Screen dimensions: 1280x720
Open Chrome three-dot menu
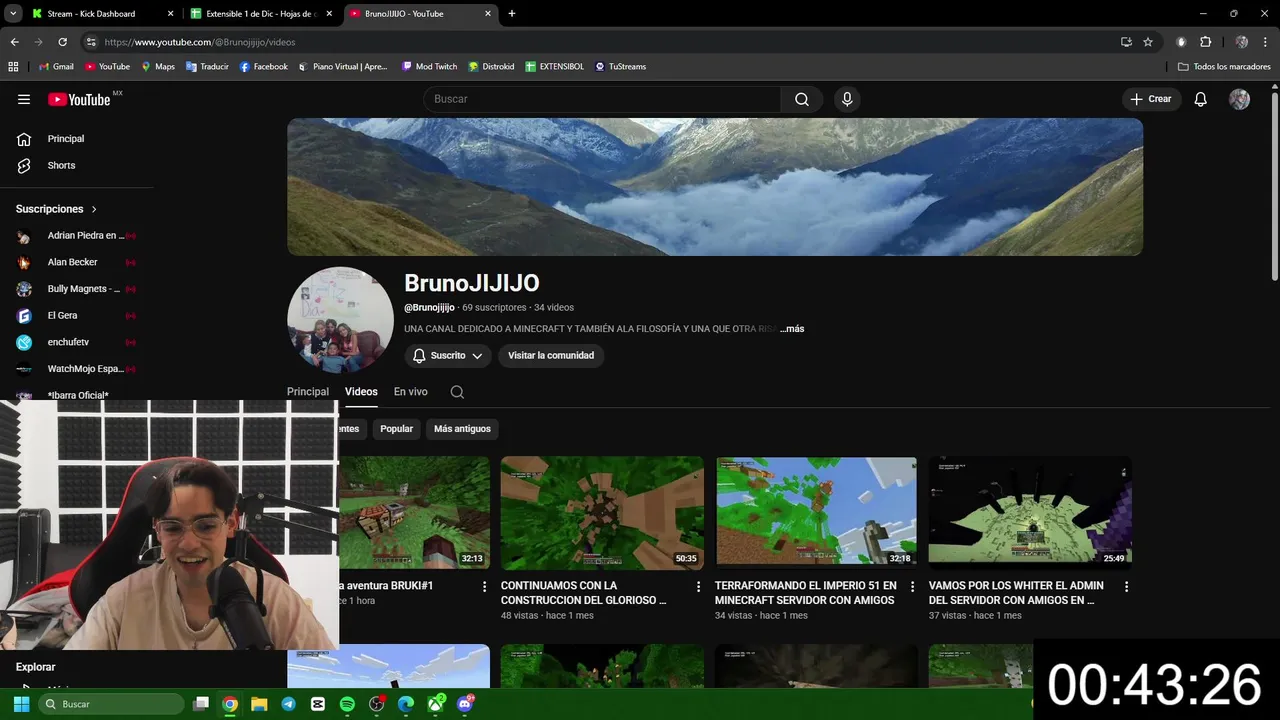click(x=1264, y=42)
